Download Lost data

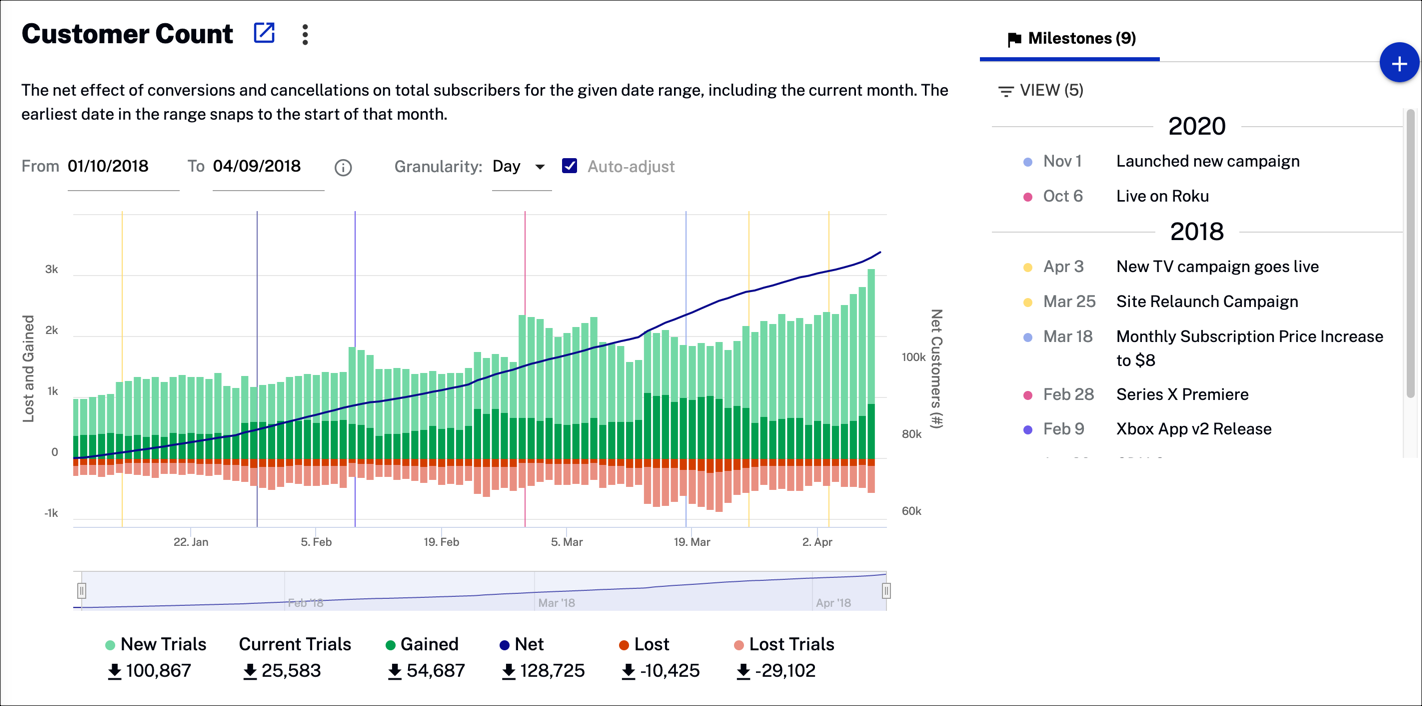click(x=628, y=671)
